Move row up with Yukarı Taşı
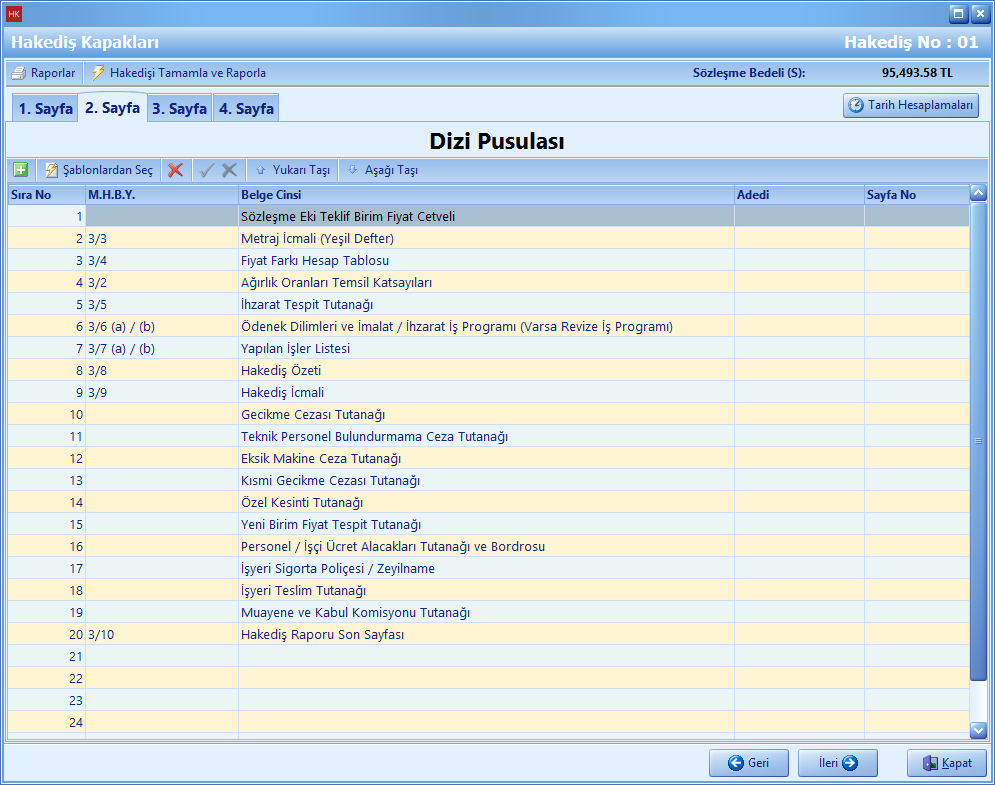995x785 pixels. (x=293, y=170)
